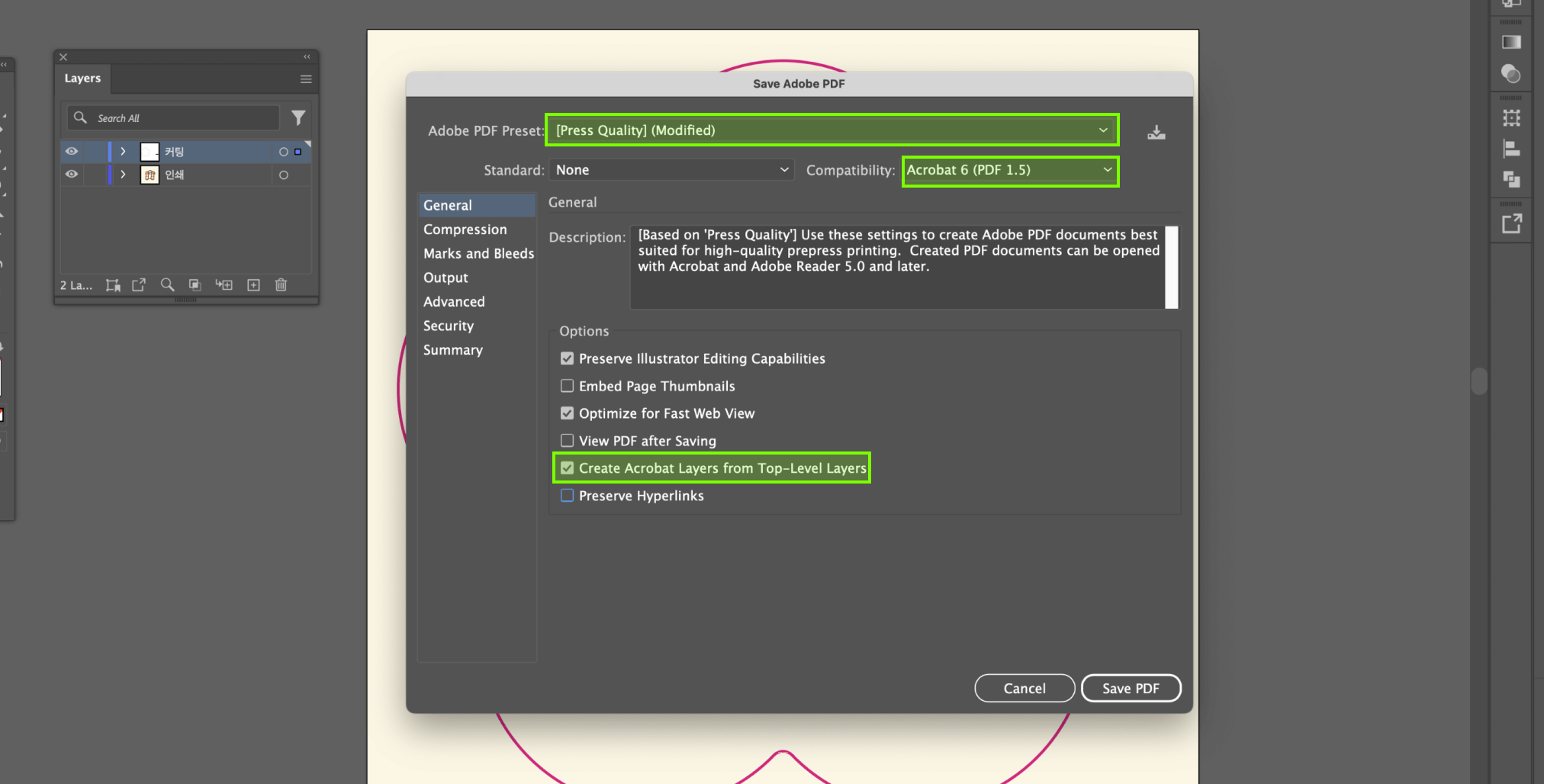Click the filter icon in Layers panel
Image resolution: width=1544 pixels, height=784 pixels.
298,117
